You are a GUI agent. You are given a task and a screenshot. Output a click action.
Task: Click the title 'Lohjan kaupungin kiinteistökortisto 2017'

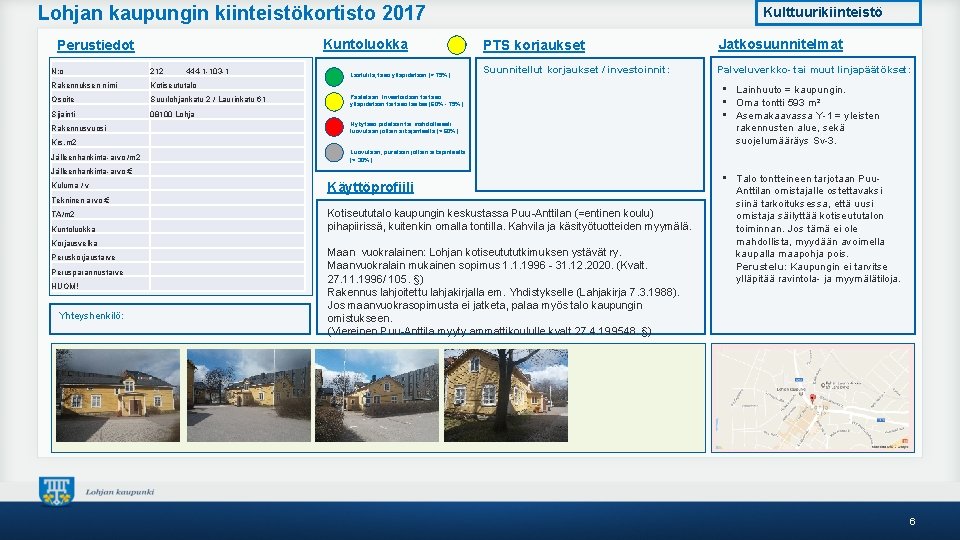tap(231, 13)
